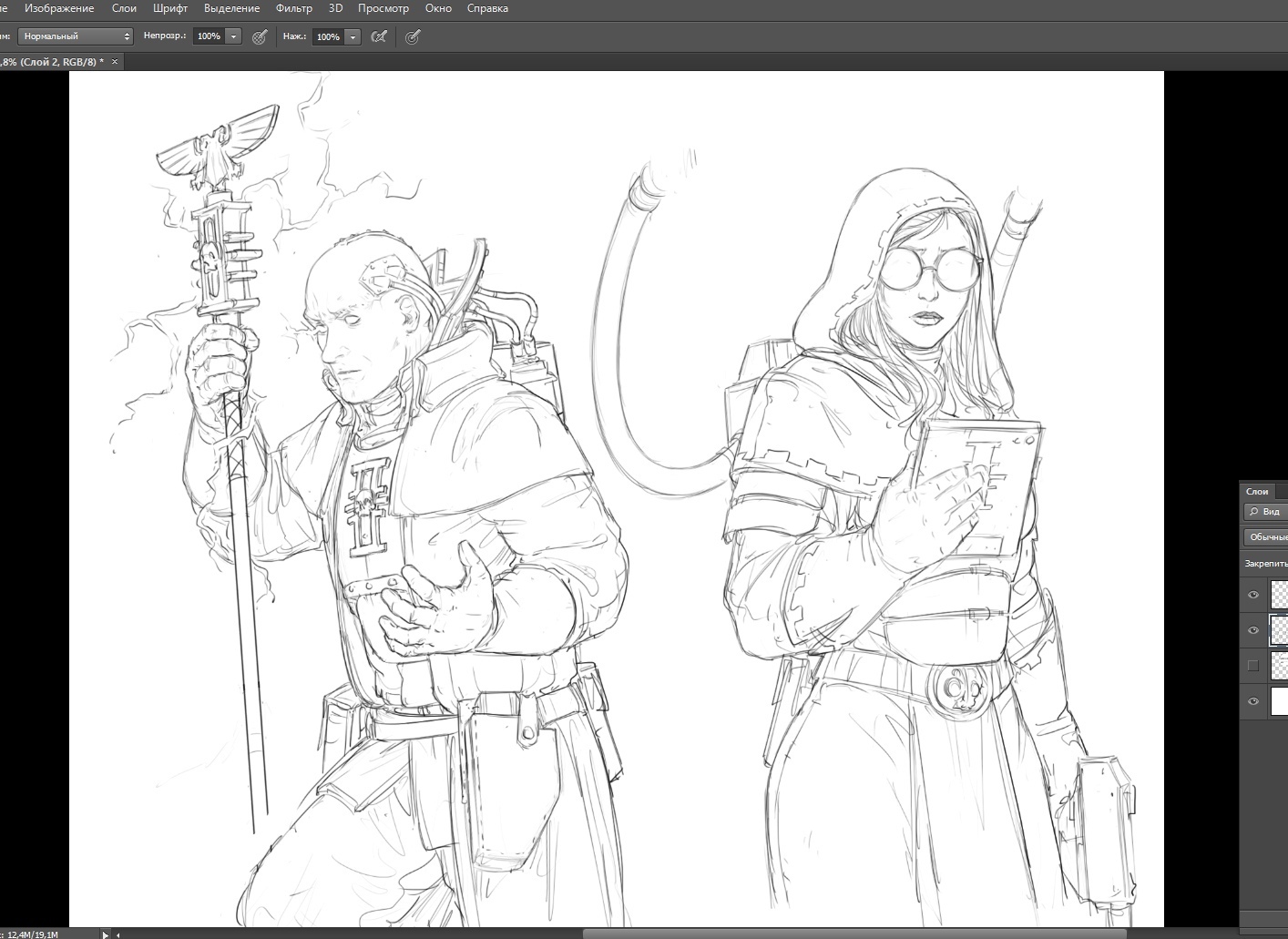Open the Нормальный blend mode dropdown

[x=76, y=36]
